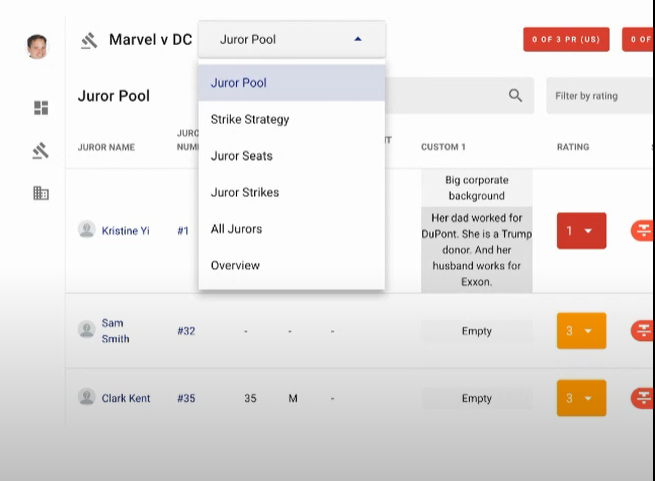655x481 pixels.
Task: Sort by RATING column header
Action: tap(573, 147)
